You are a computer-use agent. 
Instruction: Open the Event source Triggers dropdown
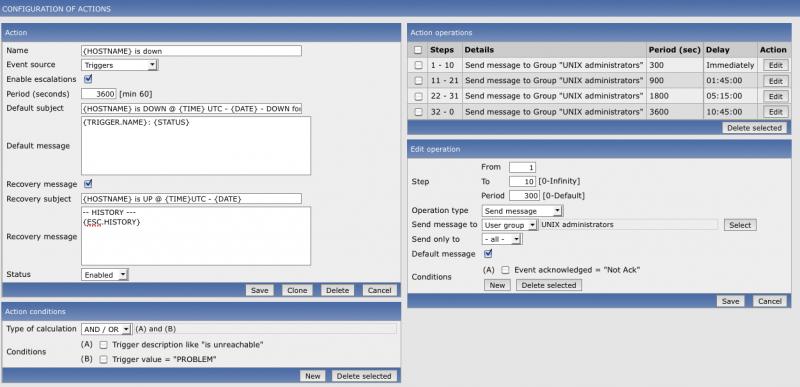tap(119, 65)
